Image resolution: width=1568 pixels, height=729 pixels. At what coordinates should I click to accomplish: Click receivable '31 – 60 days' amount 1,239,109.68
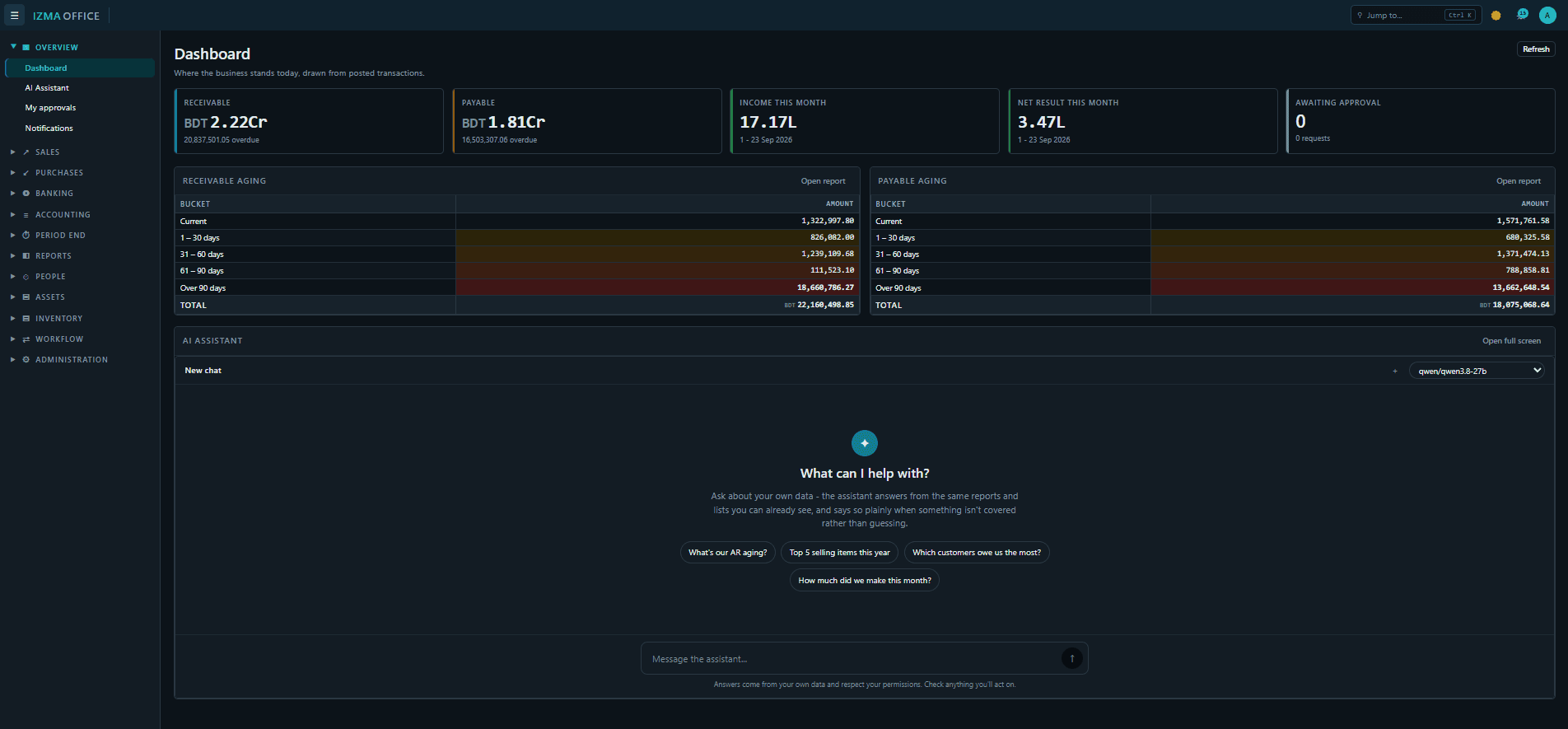828,254
